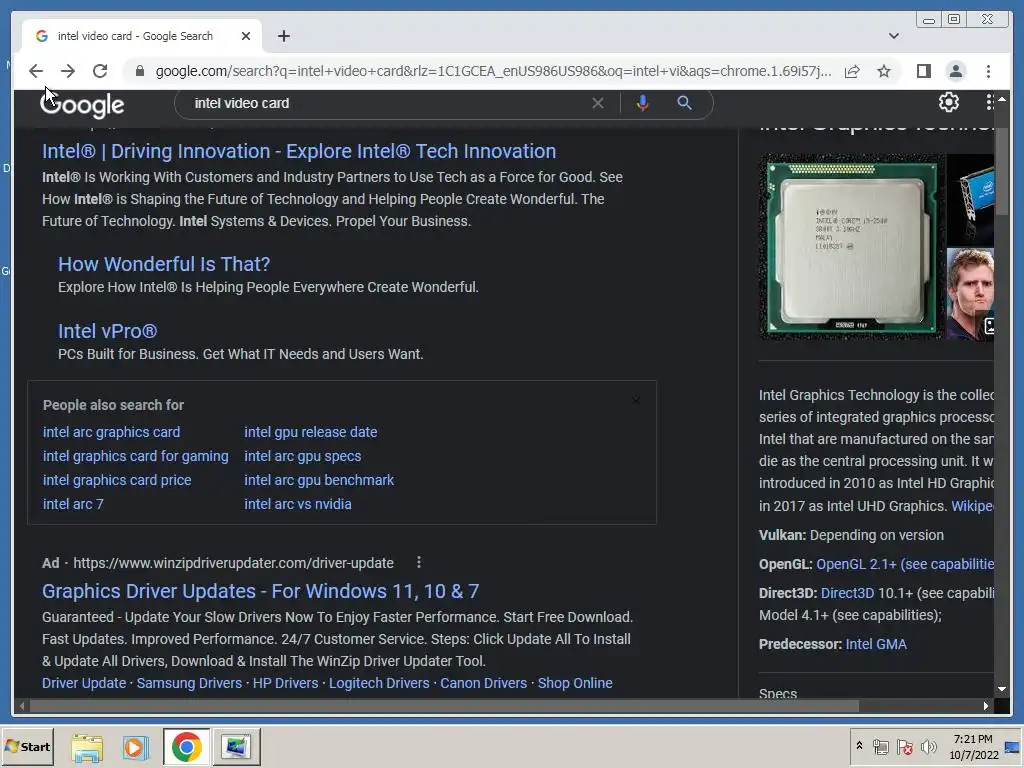This screenshot has height=768, width=1024.
Task: Open the man's face image thumbnail
Action: pos(970,293)
